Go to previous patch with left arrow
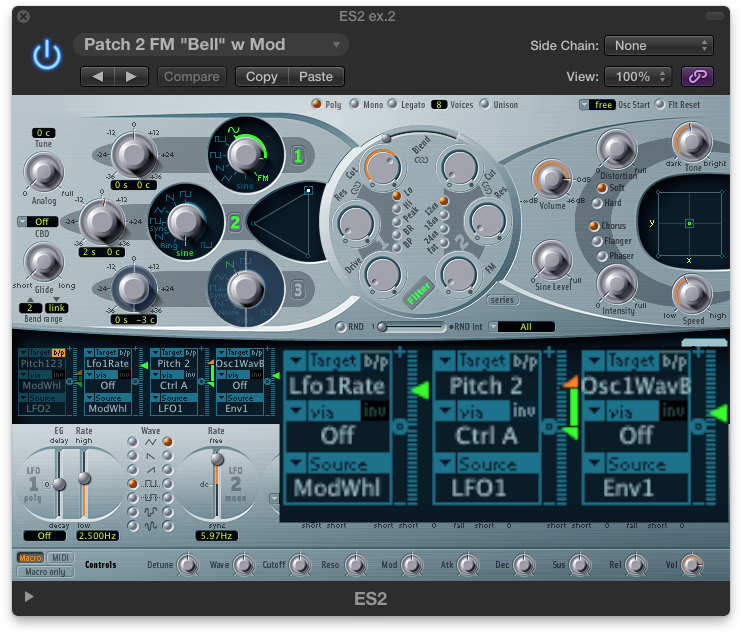 point(97,76)
